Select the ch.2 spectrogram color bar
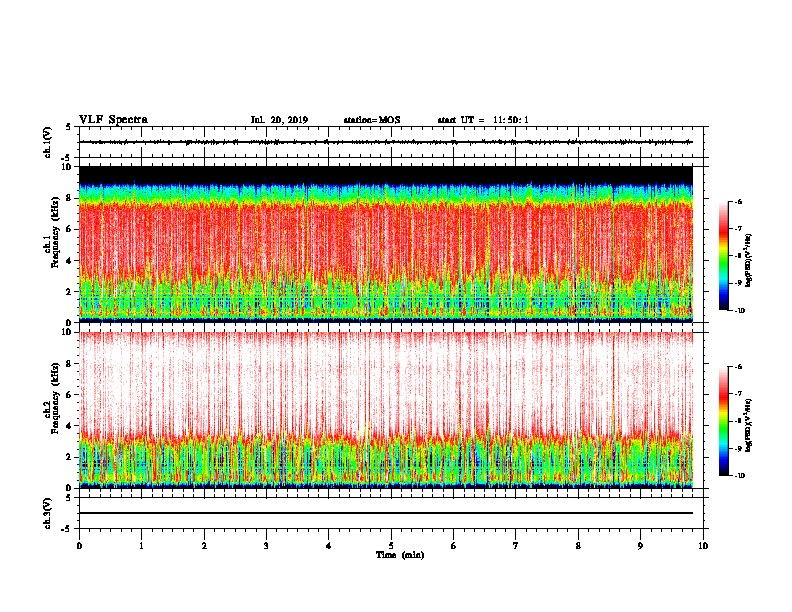The width and height of the screenshot is (792, 612). tap(724, 421)
